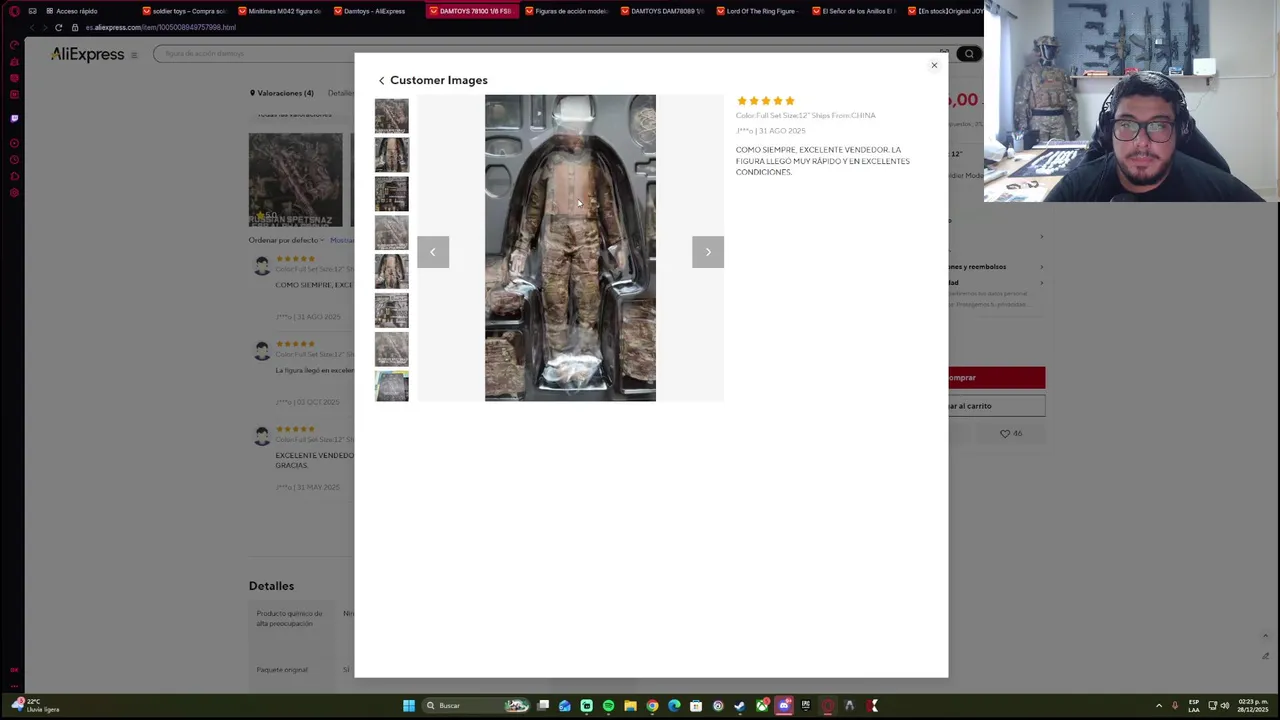Click red 'Comprar' buy button
The height and width of the screenshot is (720, 1280).
(x=996, y=377)
